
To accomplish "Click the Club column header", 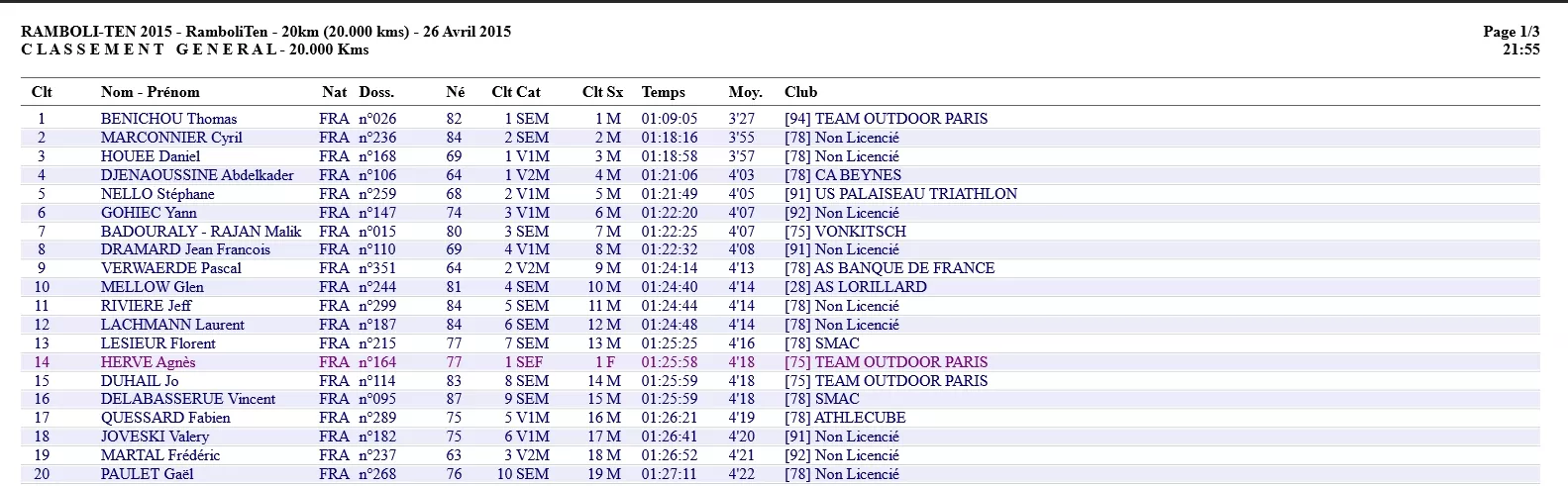I will tap(800, 92).
